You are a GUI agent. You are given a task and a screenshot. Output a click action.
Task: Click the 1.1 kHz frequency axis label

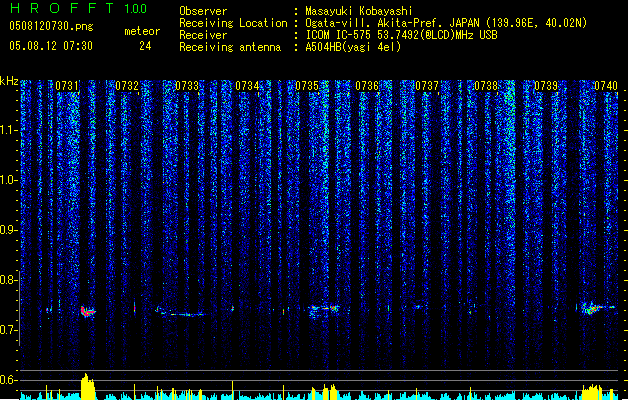click(8, 130)
